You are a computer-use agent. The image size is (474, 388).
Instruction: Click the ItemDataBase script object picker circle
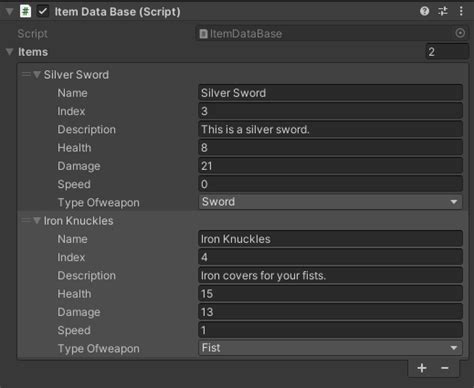[x=460, y=33]
